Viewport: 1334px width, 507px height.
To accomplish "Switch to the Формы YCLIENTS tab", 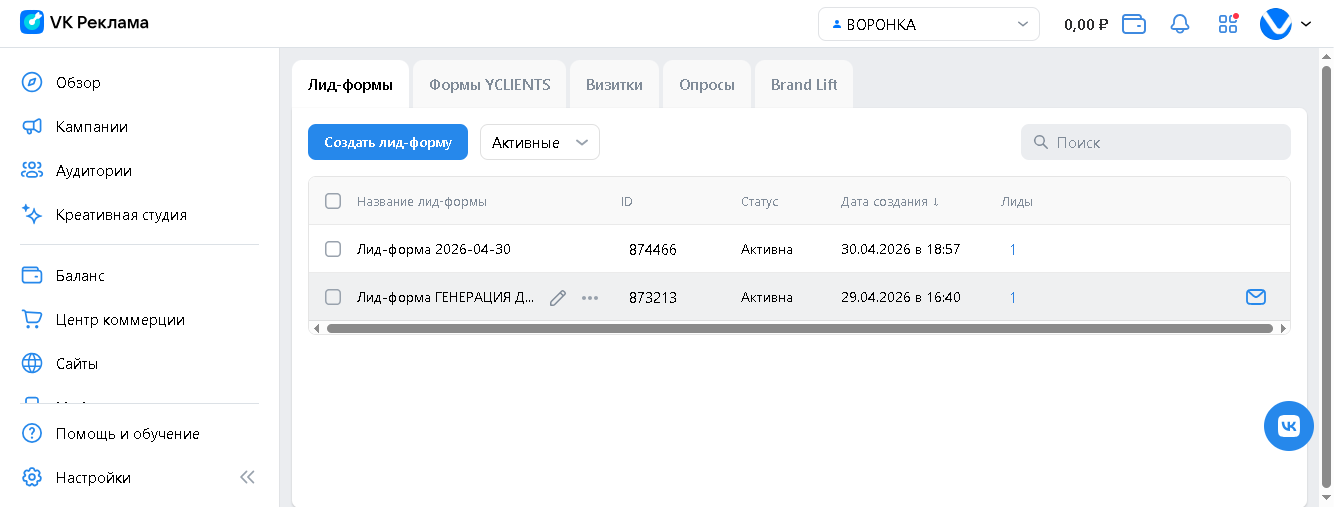I will 490,84.
